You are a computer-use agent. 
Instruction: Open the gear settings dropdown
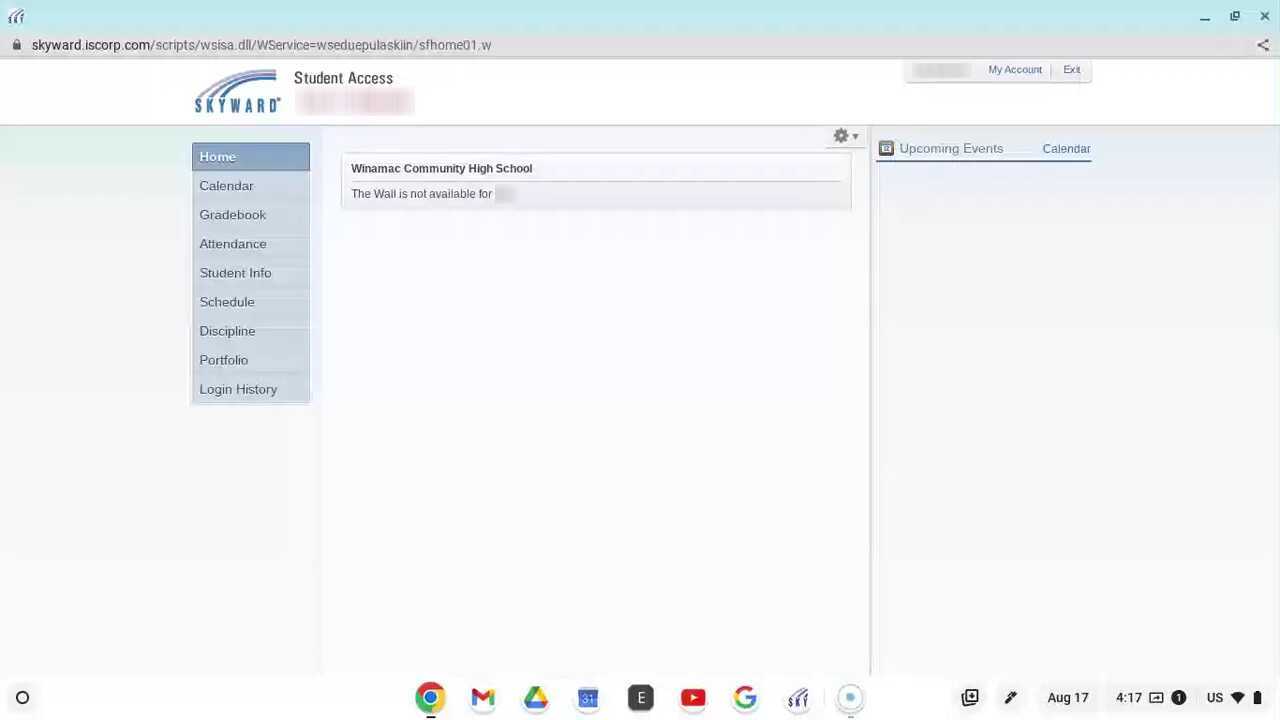pos(845,136)
